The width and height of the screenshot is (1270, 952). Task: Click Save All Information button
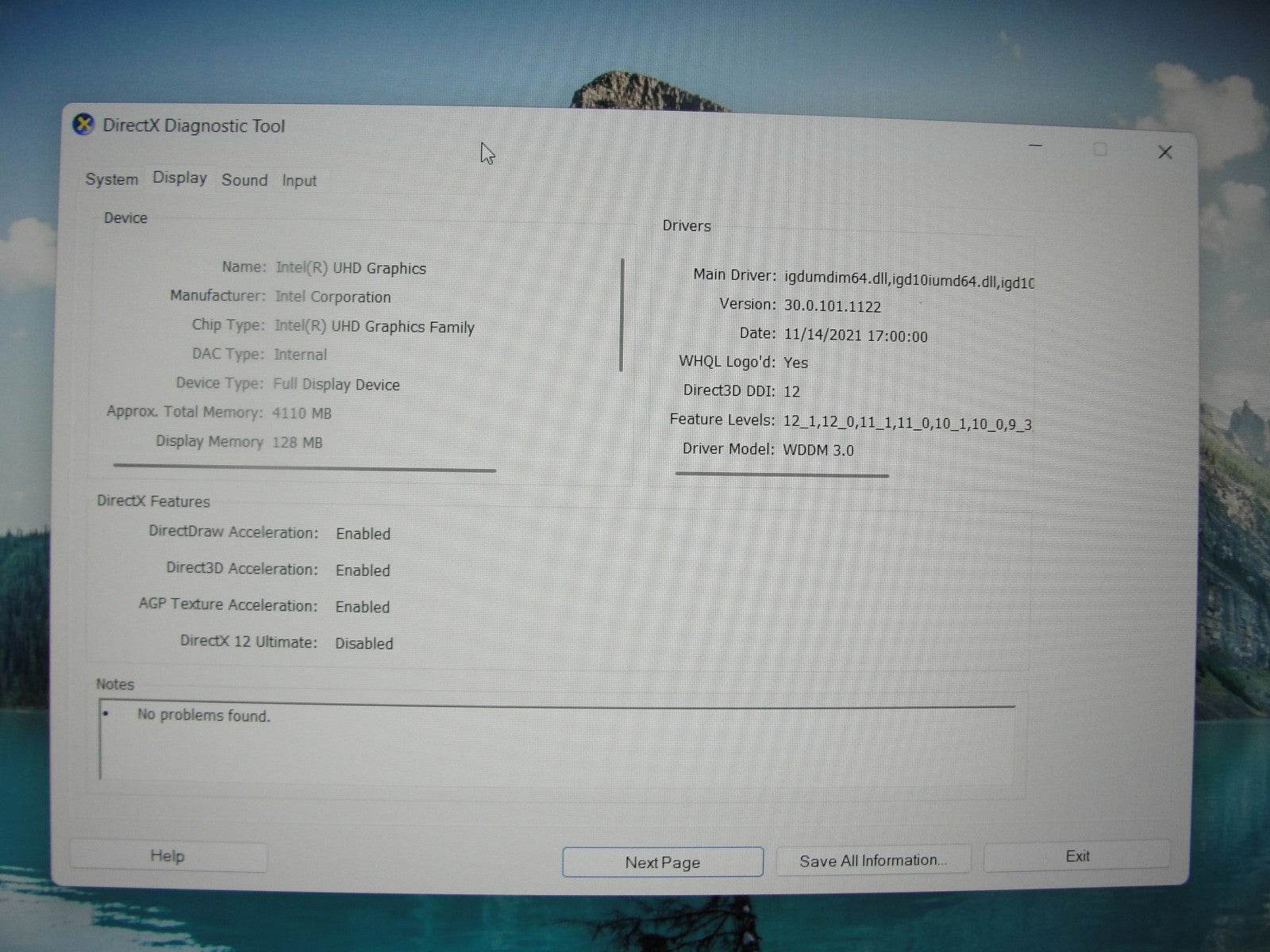pos(873,859)
